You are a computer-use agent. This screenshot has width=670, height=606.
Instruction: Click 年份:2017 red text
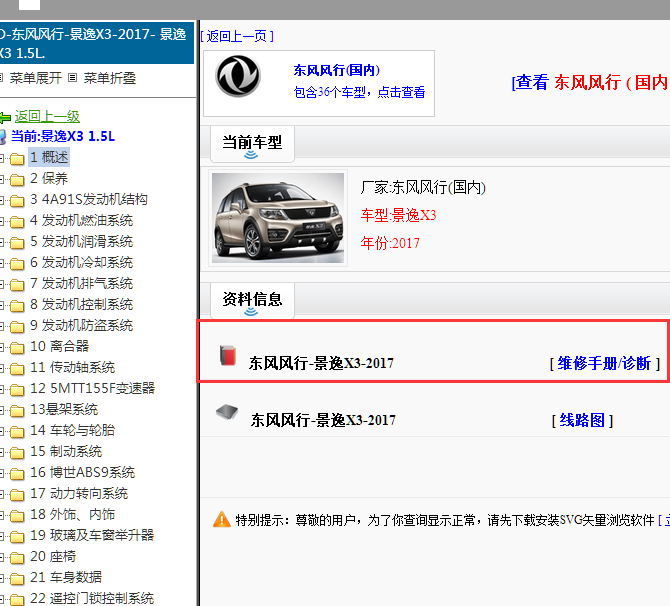pyautogui.click(x=390, y=243)
